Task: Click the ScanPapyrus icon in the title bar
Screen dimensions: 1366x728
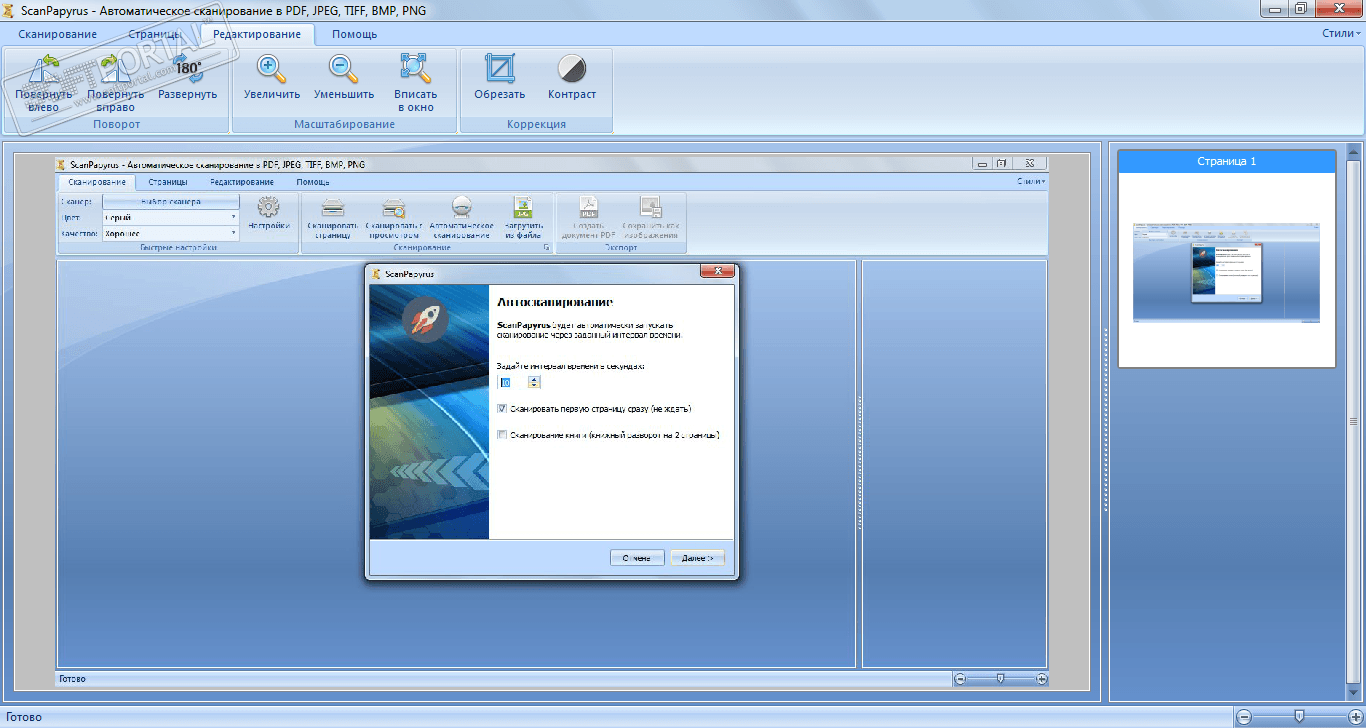Action: click(8, 10)
